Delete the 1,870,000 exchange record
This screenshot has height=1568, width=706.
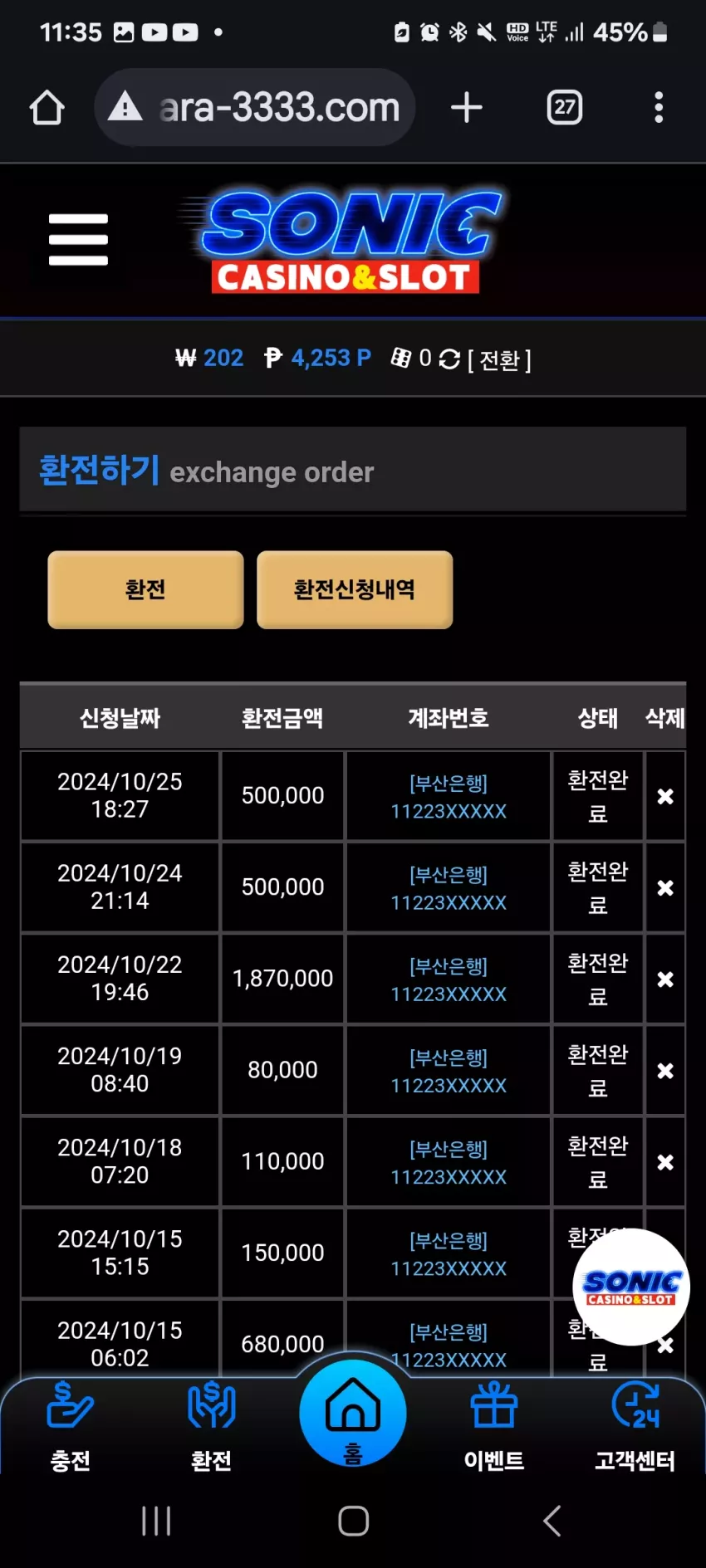click(665, 979)
